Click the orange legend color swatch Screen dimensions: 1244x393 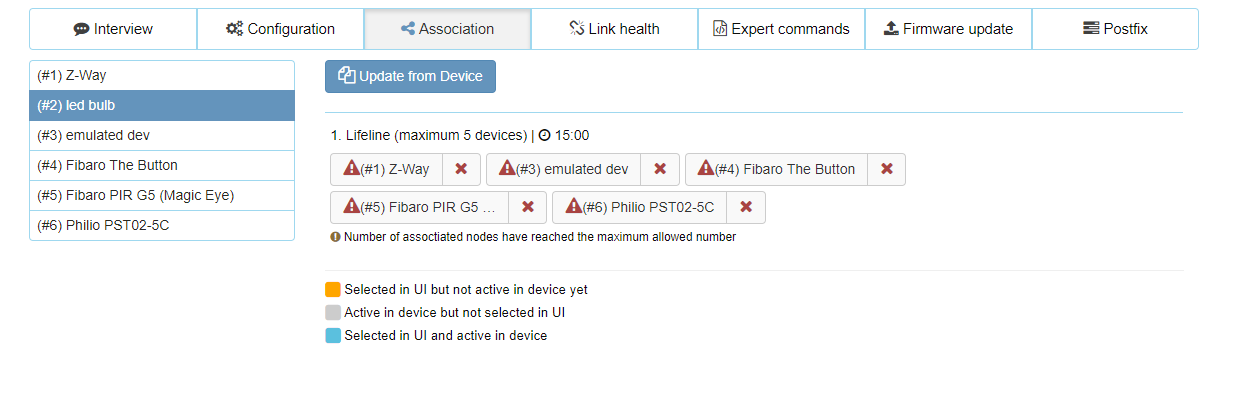[333, 289]
